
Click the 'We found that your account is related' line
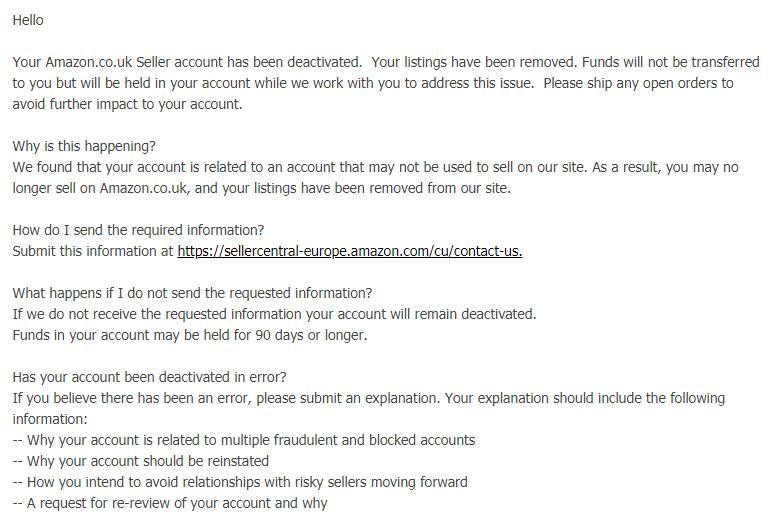[x=376, y=167]
